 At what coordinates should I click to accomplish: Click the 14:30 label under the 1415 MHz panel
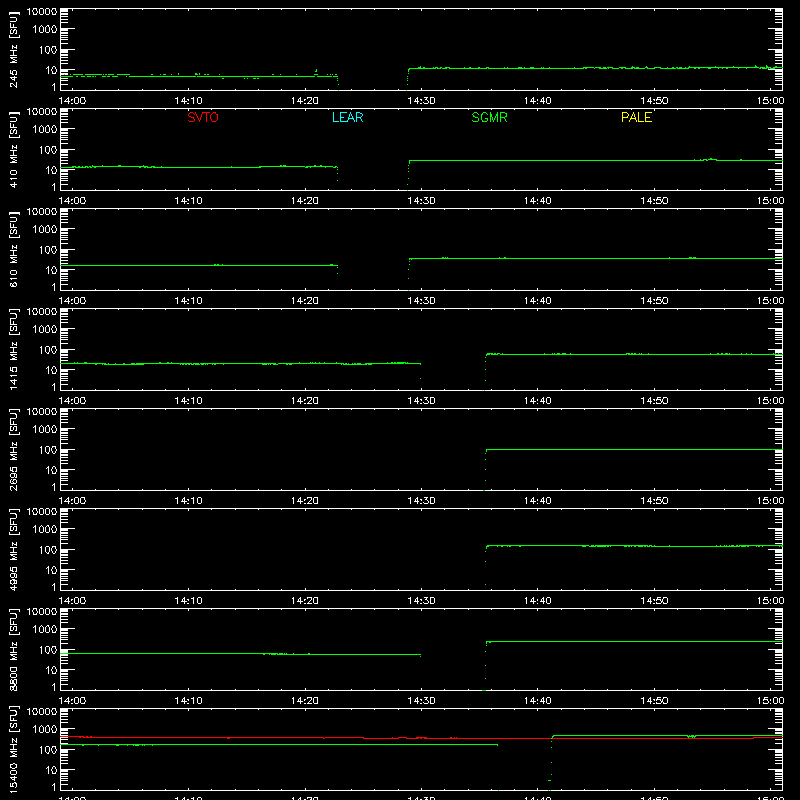[x=421, y=401]
